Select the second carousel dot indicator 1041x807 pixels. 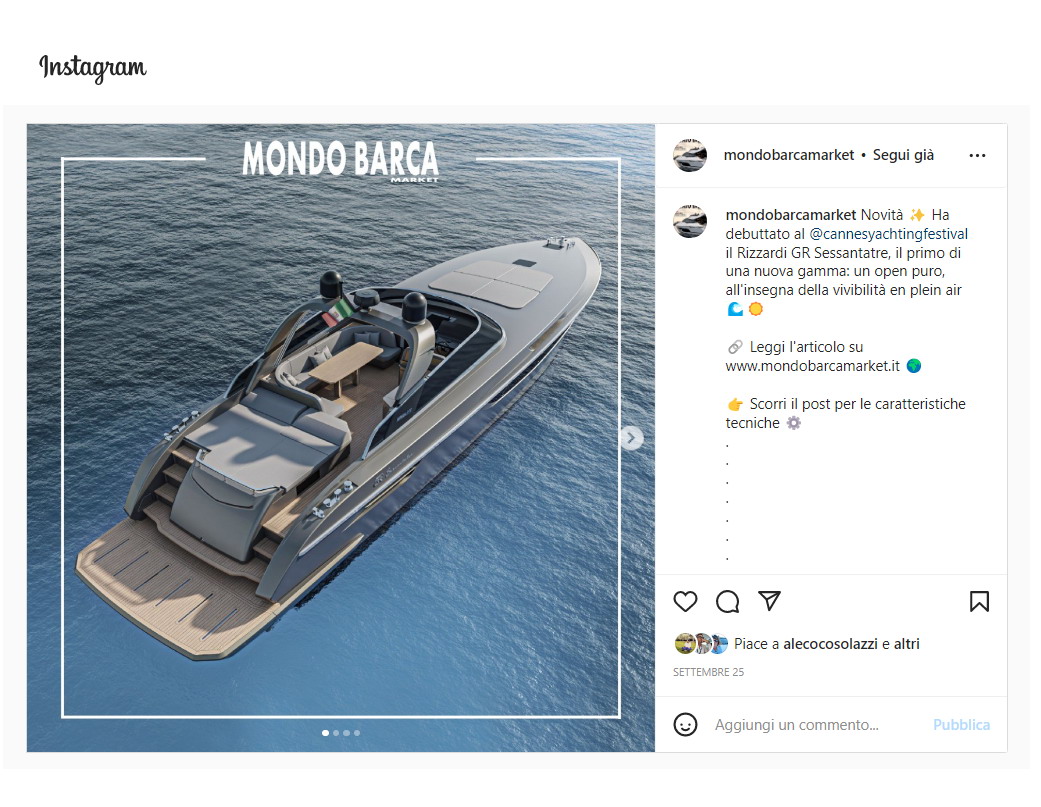(x=336, y=733)
